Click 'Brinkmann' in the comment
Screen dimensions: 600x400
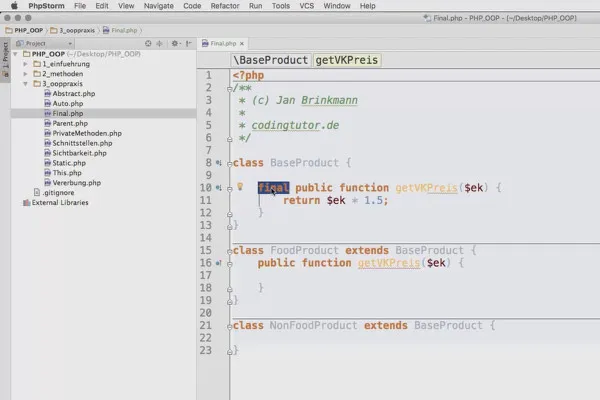tap(329, 100)
